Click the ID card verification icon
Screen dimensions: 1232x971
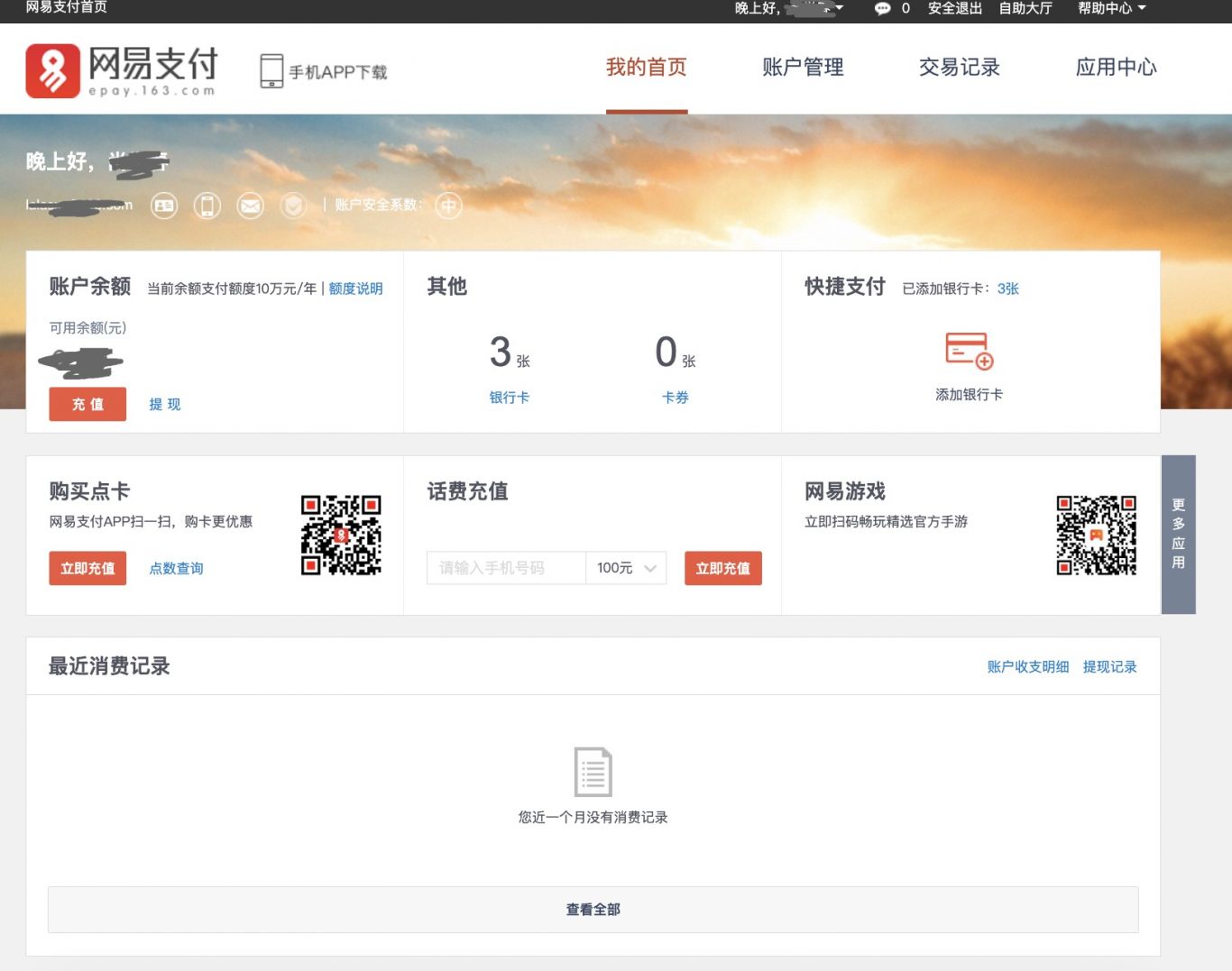click(164, 206)
